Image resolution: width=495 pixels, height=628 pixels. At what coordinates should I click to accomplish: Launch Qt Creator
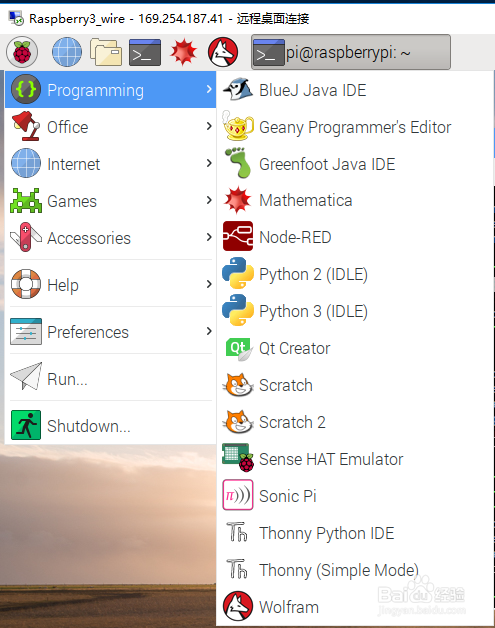click(355, 348)
